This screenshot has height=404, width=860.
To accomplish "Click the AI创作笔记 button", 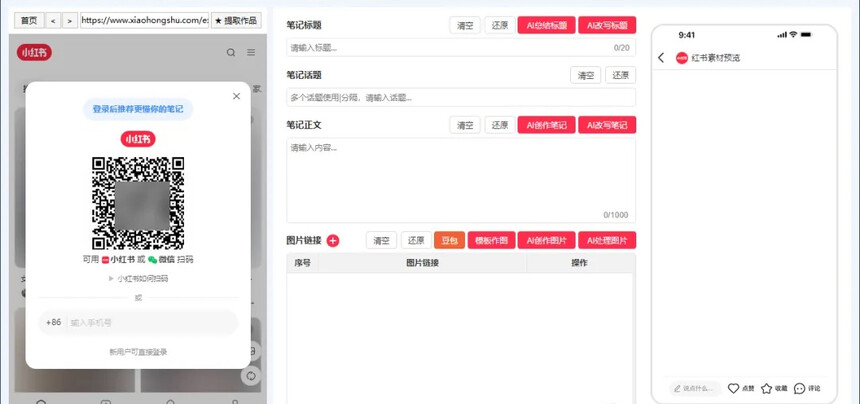I will 546,125.
